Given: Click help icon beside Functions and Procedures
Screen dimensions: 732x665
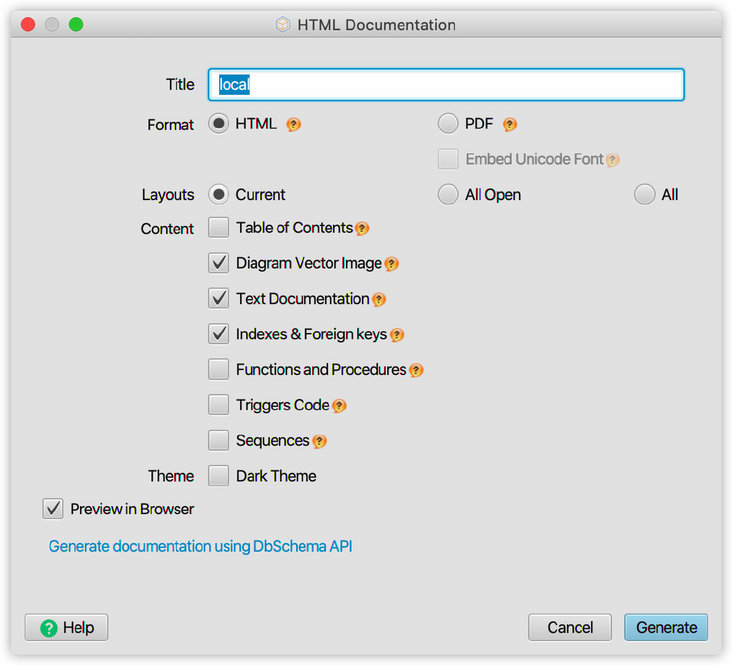Looking at the screenshot, I should (416, 370).
